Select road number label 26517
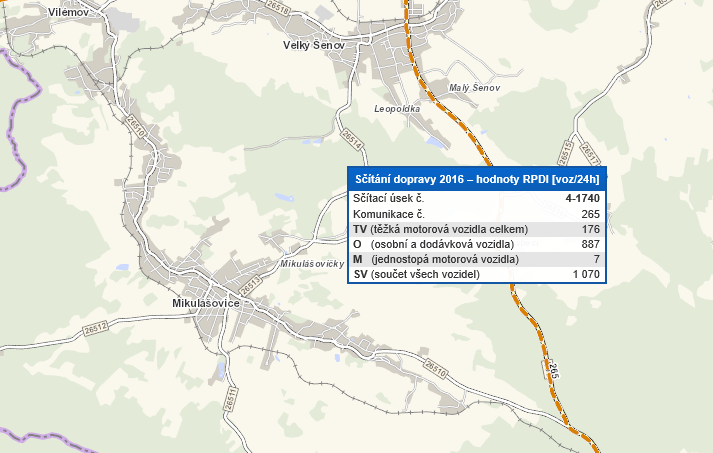 click(x=590, y=154)
